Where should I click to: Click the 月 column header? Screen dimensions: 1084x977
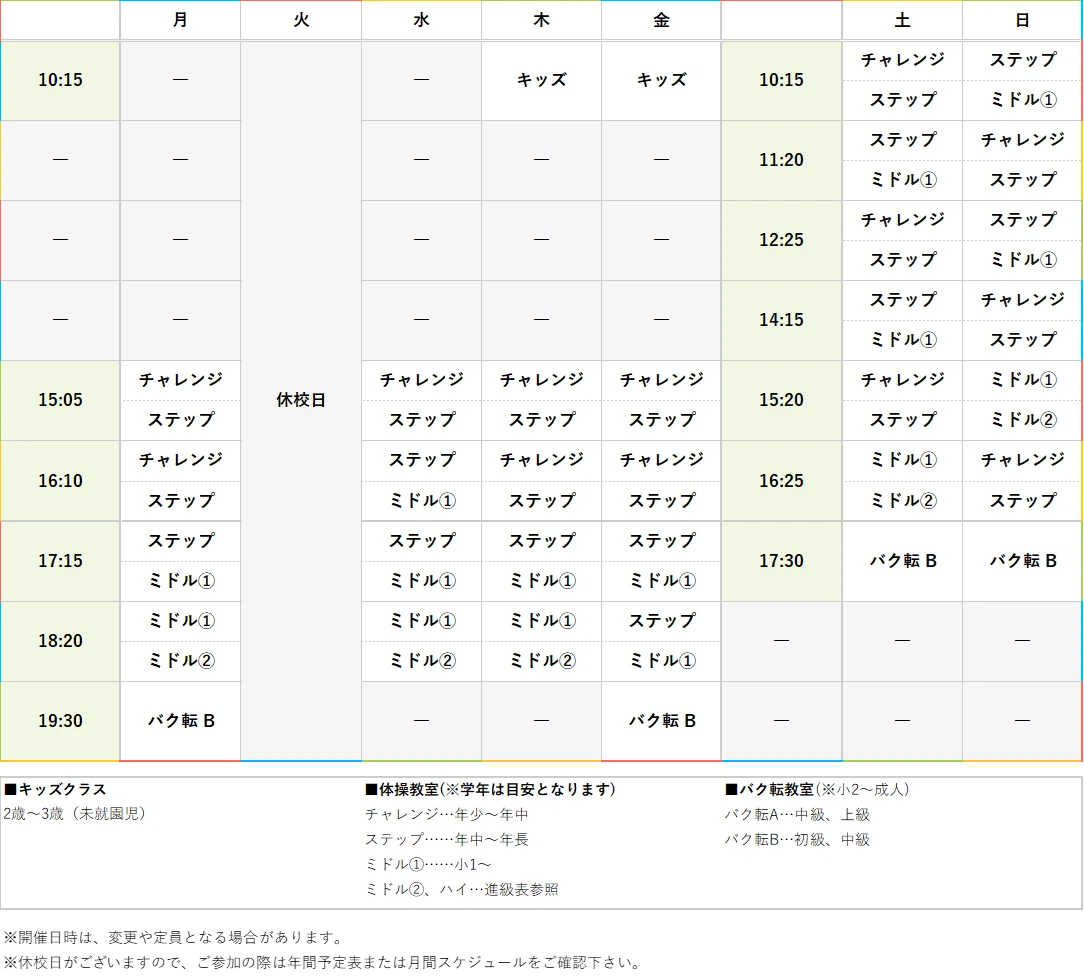tap(180, 20)
